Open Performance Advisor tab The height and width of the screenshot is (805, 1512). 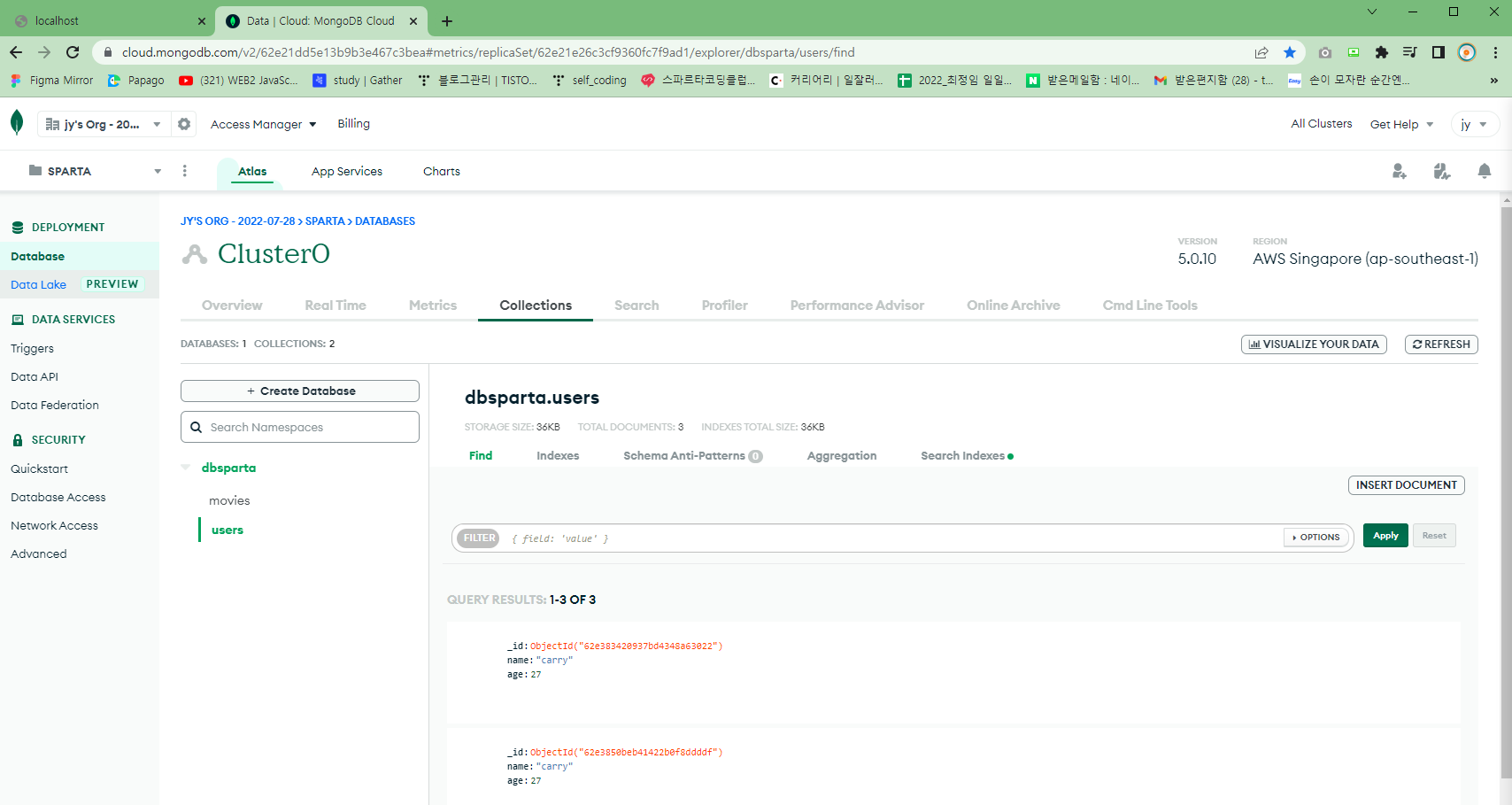pyautogui.click(x=857, y=306)
